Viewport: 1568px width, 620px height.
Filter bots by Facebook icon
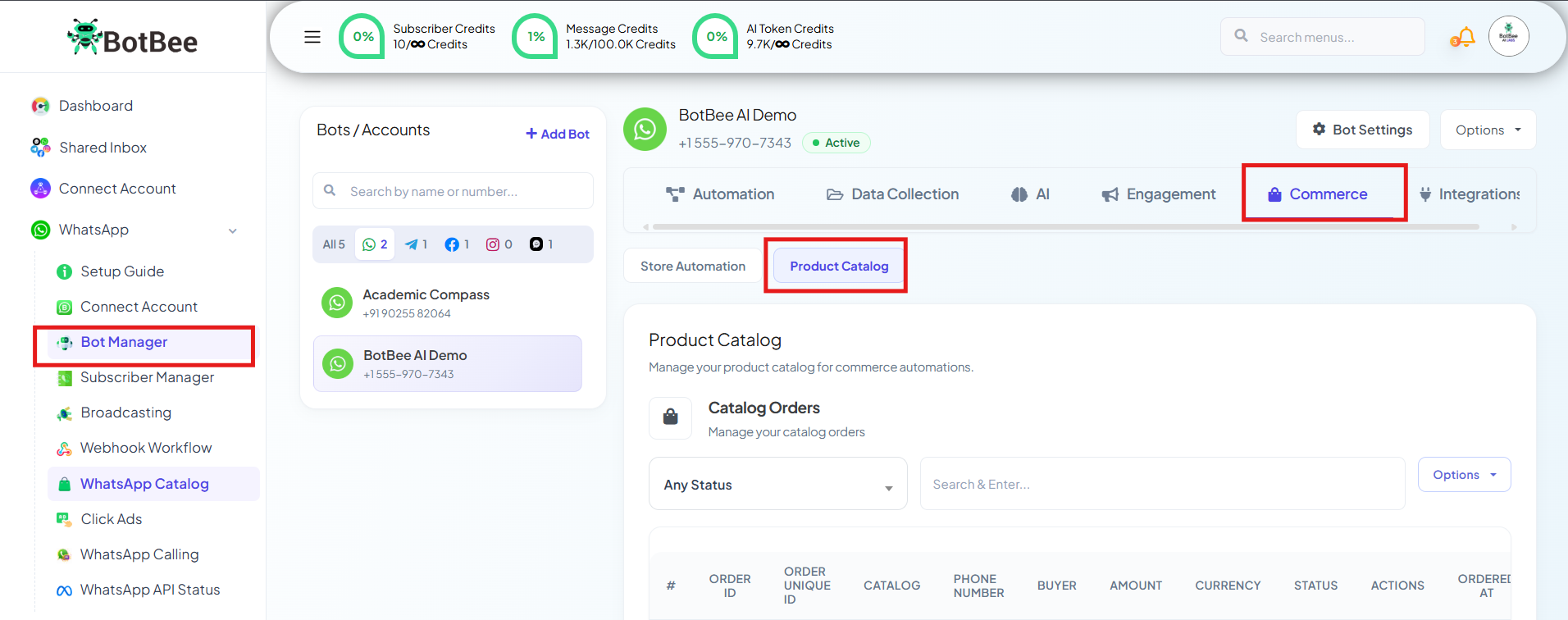[x=452, y=244]
